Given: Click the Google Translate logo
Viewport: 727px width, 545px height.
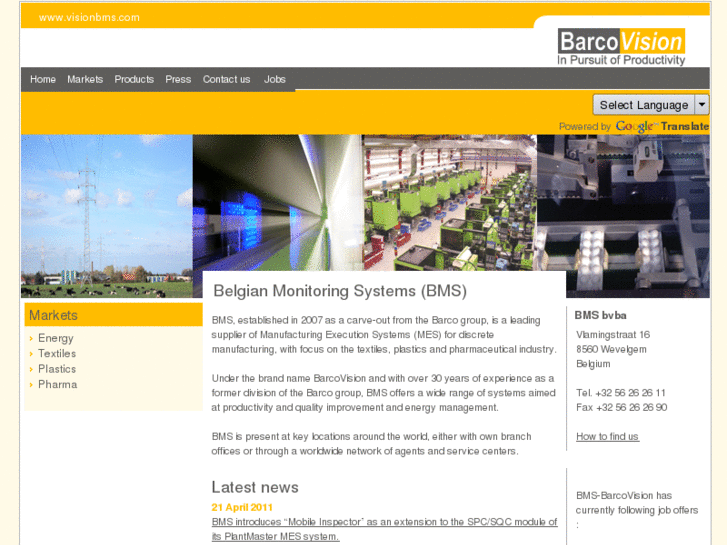Looking at the screenshot, I should (x=662, y=126).
